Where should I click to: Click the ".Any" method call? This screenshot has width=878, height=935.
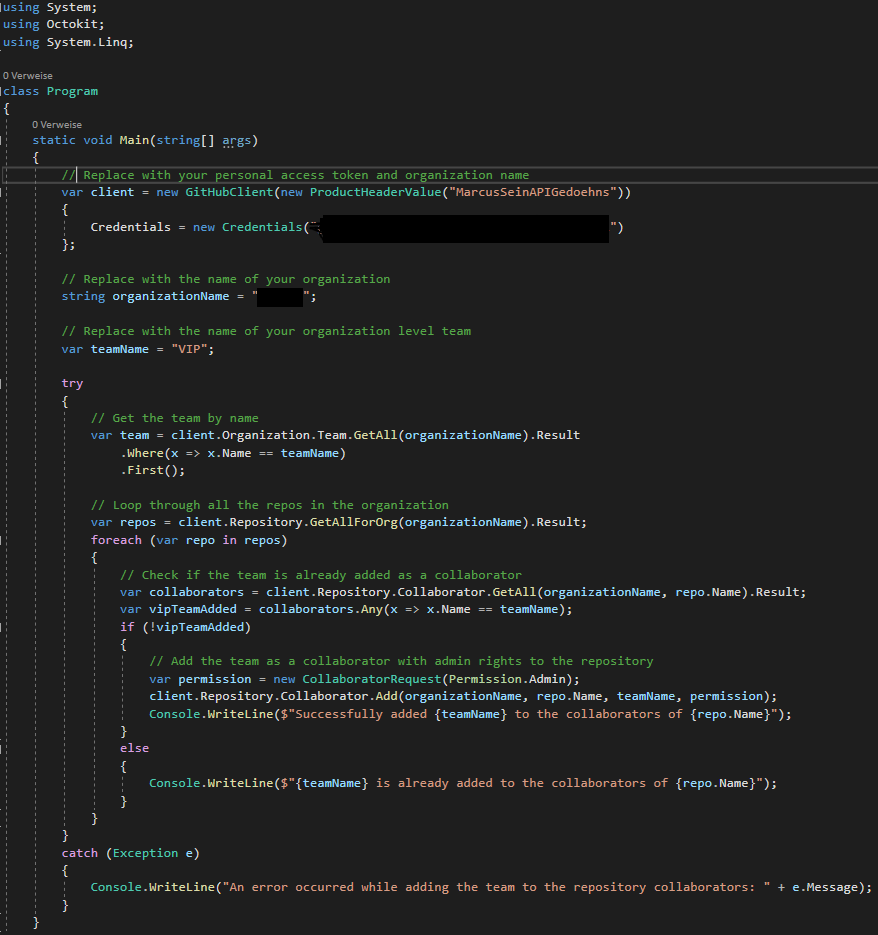point(369,609)
